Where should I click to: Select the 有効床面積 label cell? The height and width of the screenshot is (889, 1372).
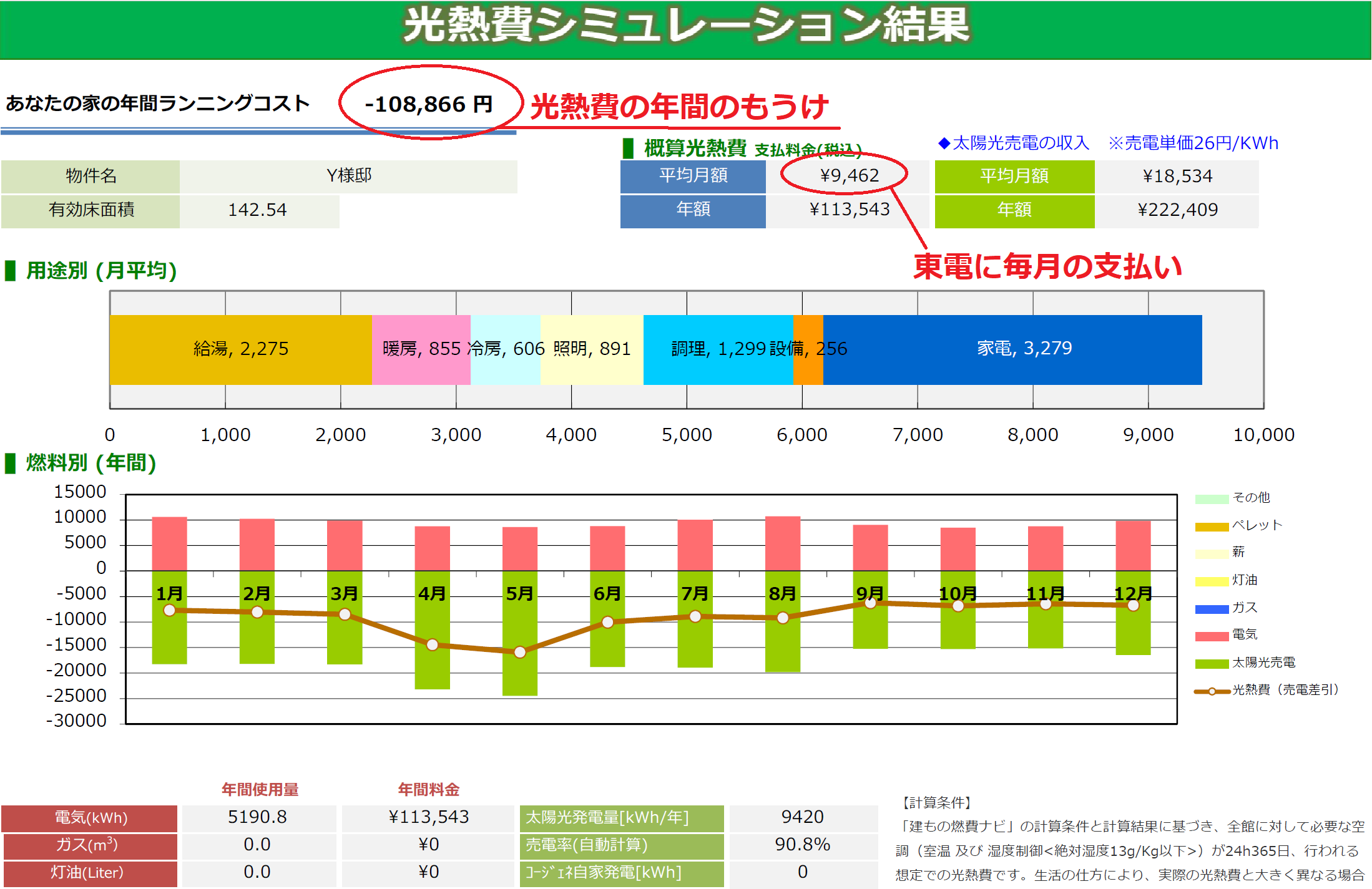pyautogui.click(x=91, y=210)
